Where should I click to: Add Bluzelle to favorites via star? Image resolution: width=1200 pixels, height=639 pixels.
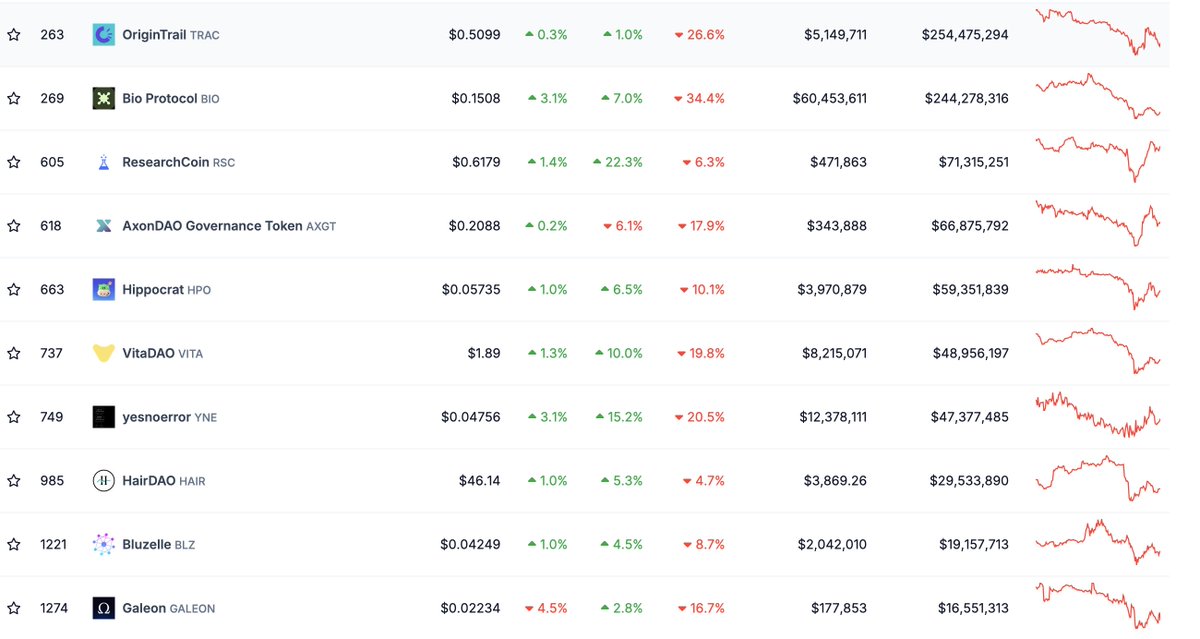(x=14, y=545)
